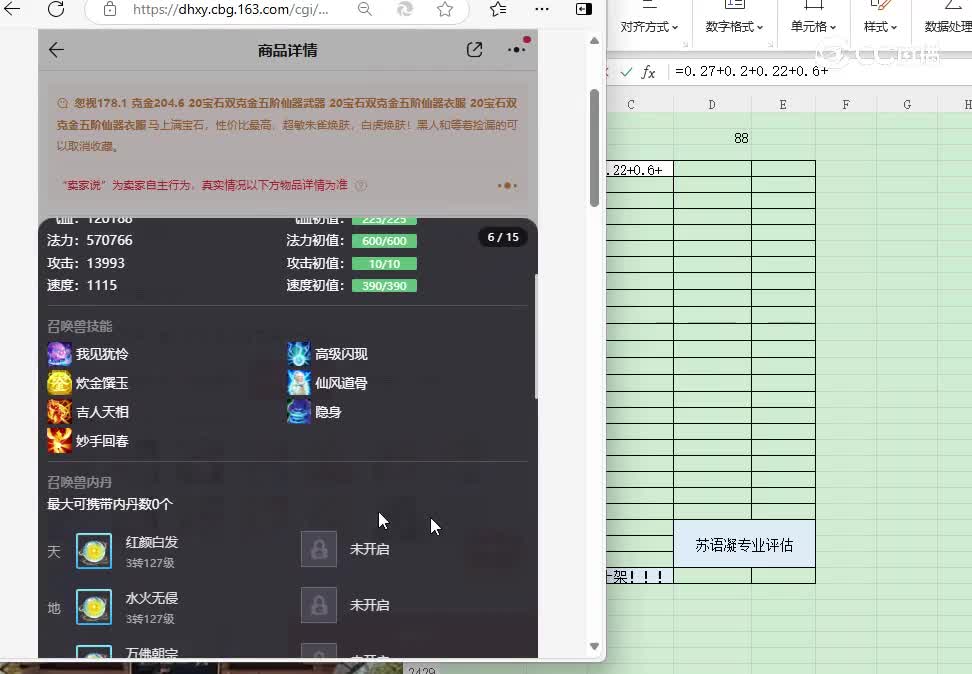The width and height of the screenshot is (972, 674).
Task: Select column E header
Action: tap(783, 105)
